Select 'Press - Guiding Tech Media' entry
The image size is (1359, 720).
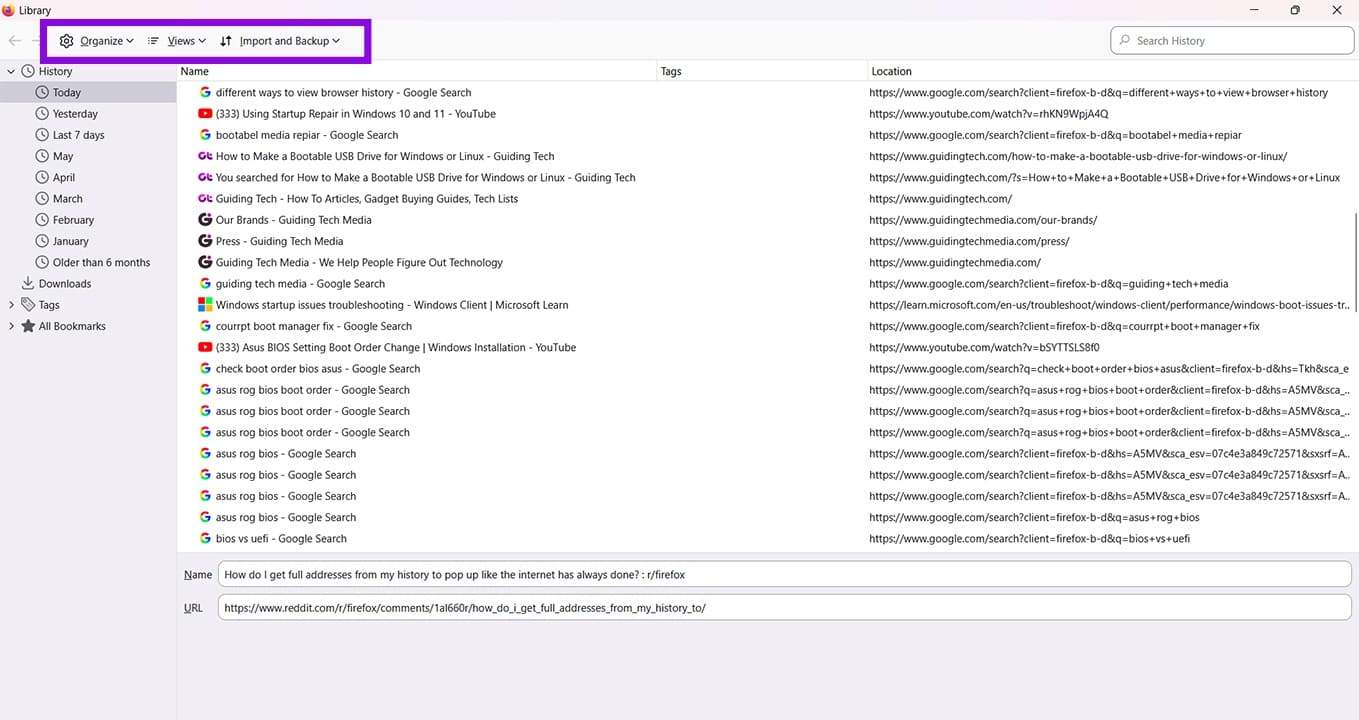pos(279,241)
